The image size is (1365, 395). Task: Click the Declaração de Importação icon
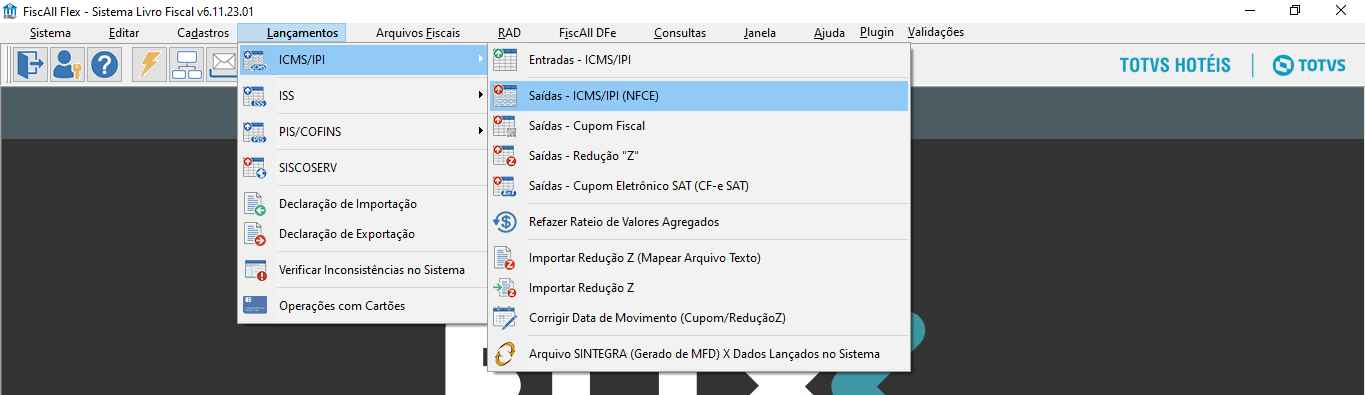coord(255,204)
